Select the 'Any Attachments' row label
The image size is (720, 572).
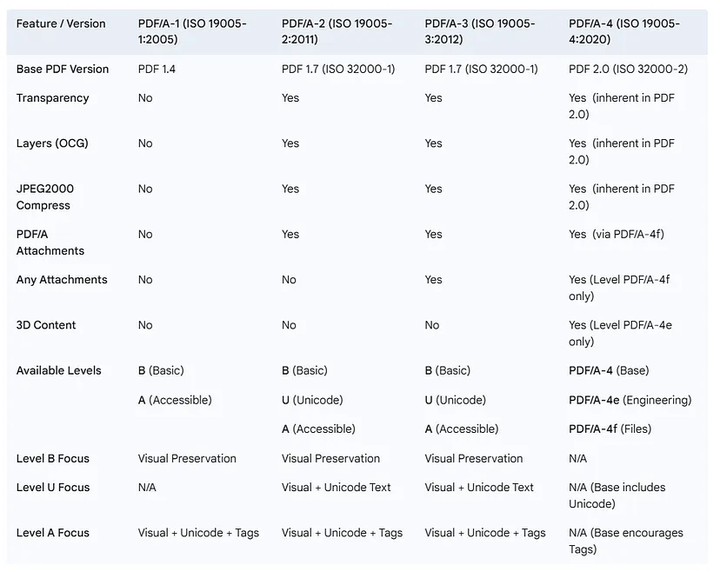point(61,279)
